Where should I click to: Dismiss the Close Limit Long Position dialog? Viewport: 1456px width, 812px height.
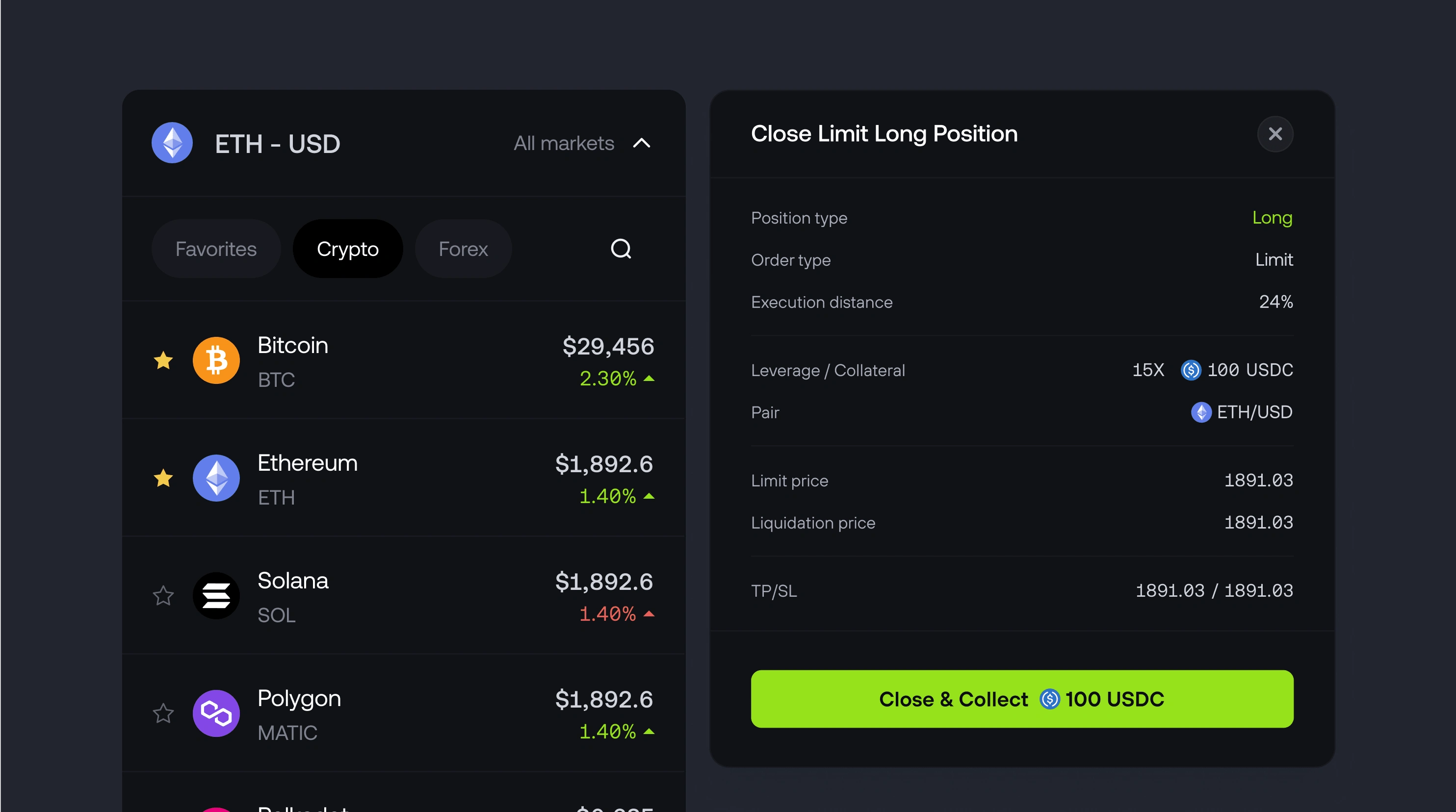click(x=1275, y=134)
